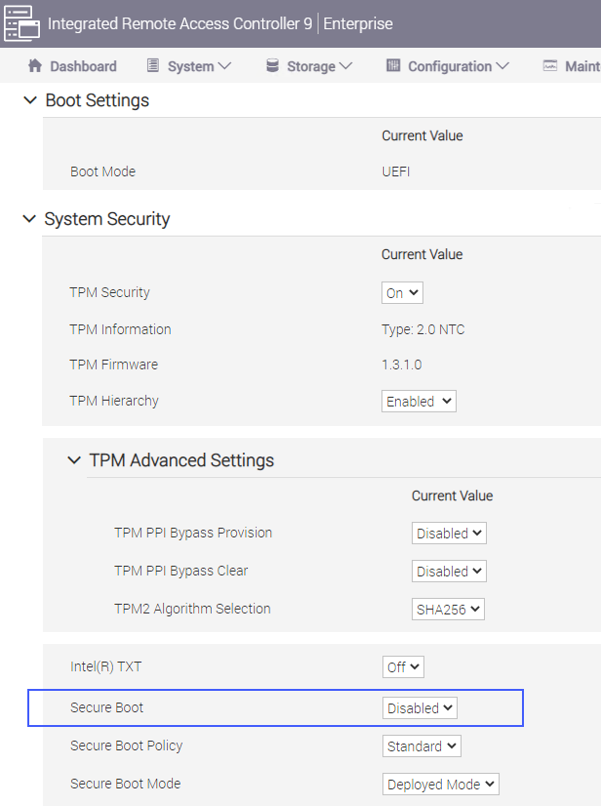Open the TPM PPI Bypass Provision dropdown
The height and width of the screenshot is (806, 601).
449,533
